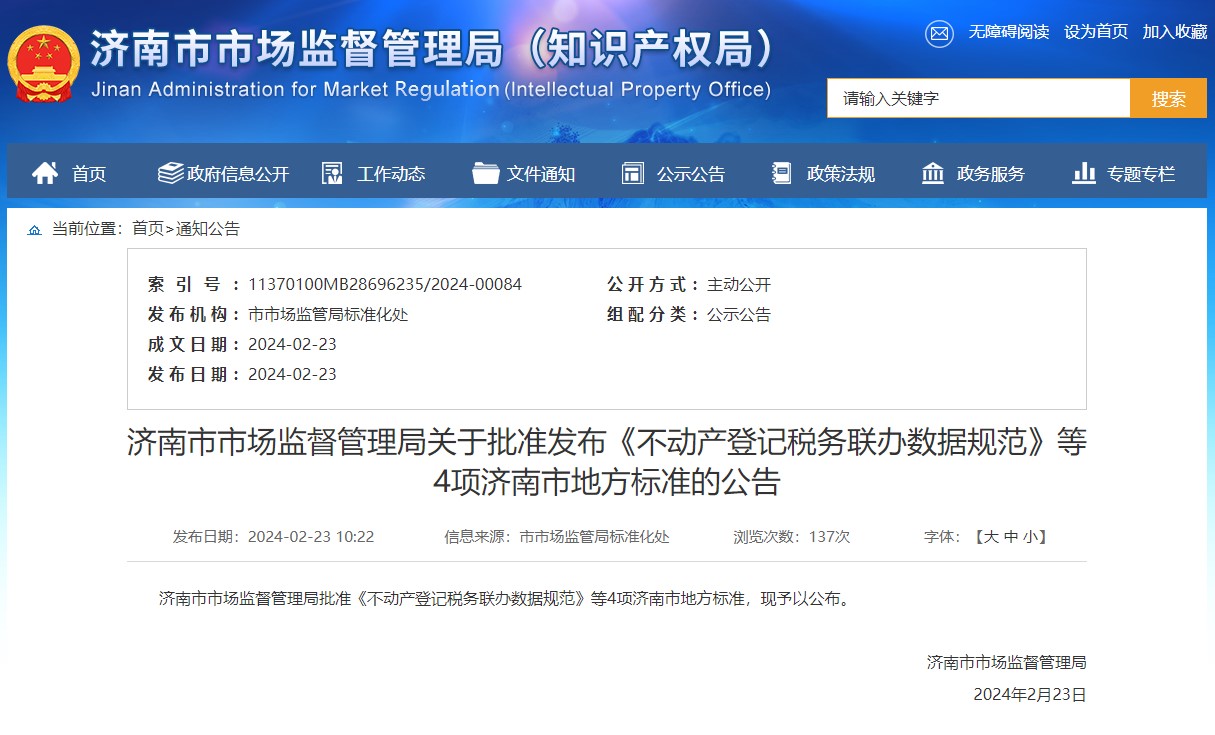Screen dimensions: 1215x735
Task: Click the envelope mail icon
Action: tap(939, 33)
